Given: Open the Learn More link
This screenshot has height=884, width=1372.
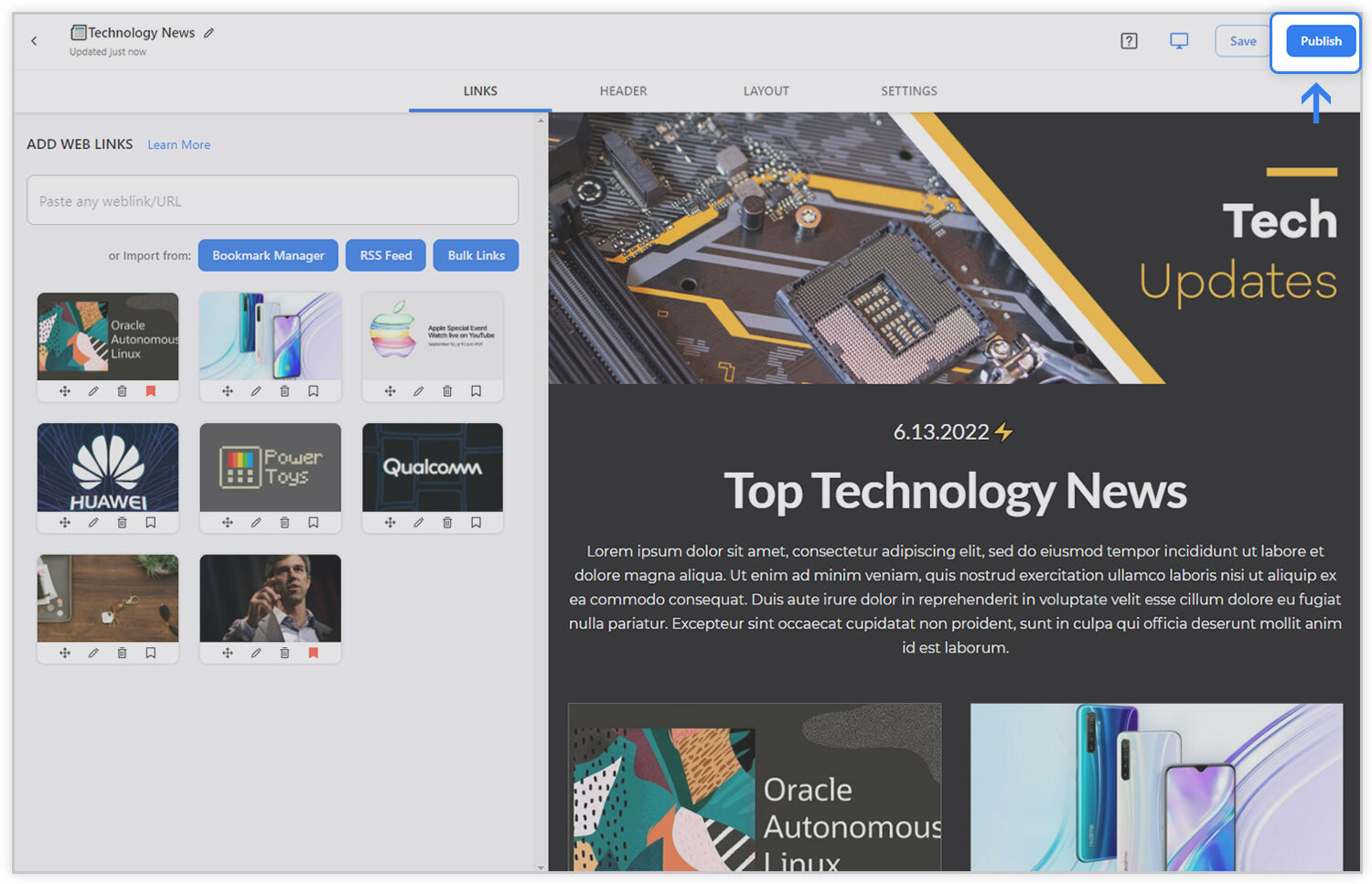Looking at the screenshot, I should 178,144.
